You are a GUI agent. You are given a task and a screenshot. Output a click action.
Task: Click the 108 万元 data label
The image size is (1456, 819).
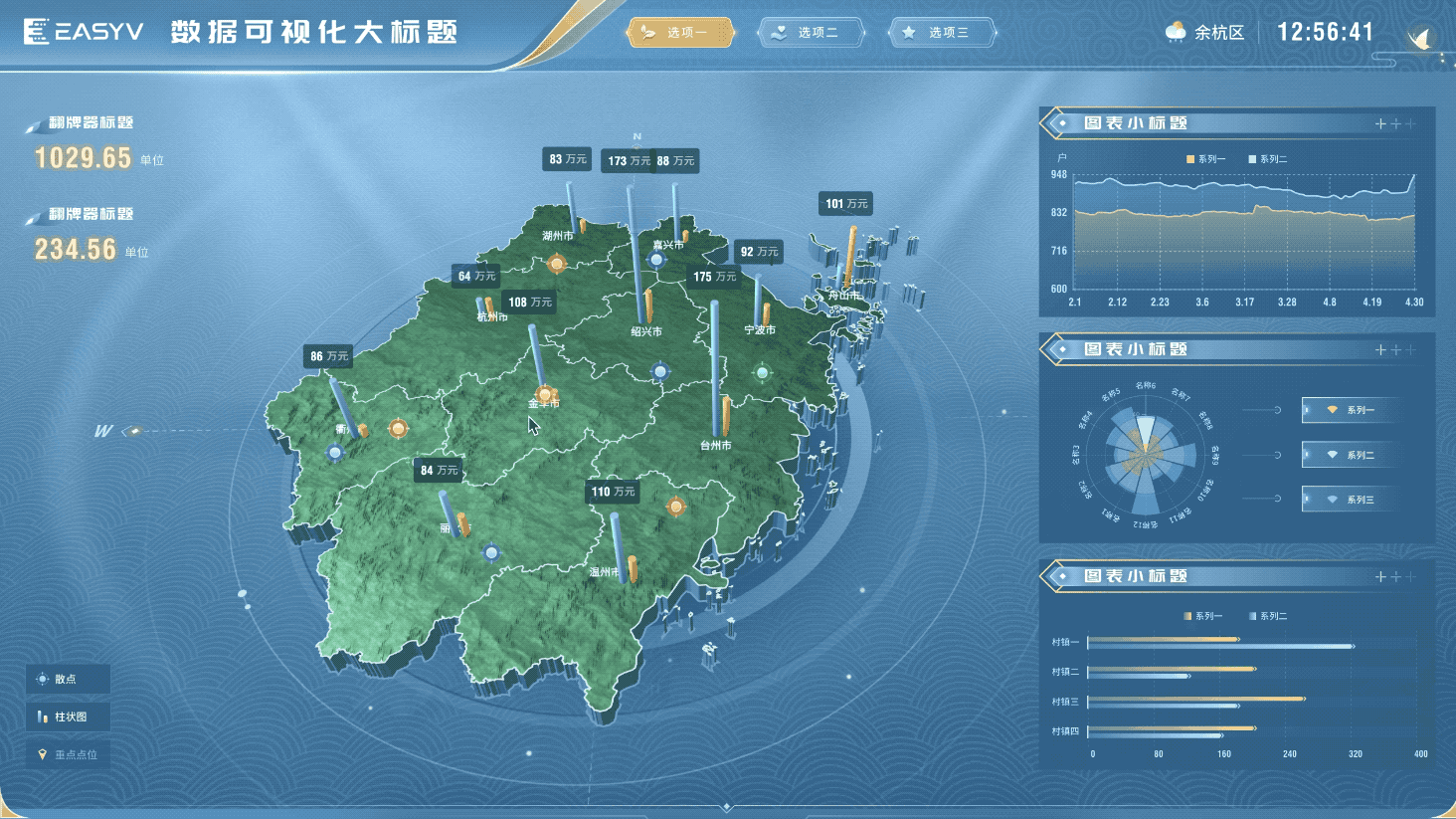[530, 302]
